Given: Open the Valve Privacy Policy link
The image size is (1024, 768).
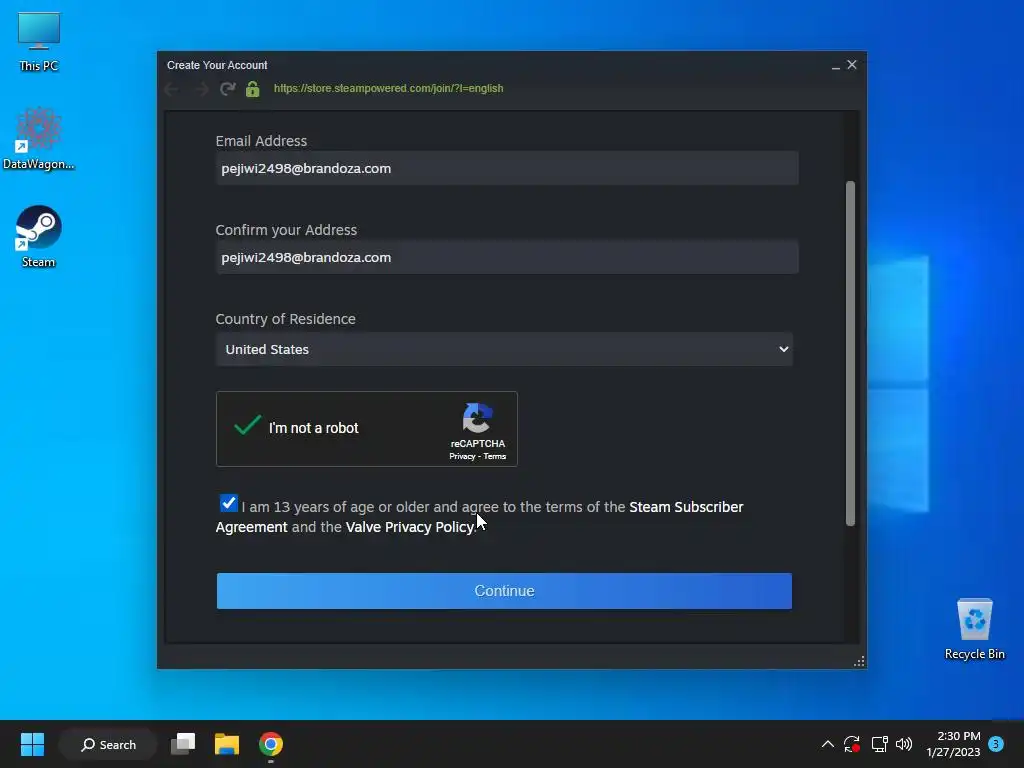Looking at the screenshot, I should pyautogui.click(x=410, y=527).
